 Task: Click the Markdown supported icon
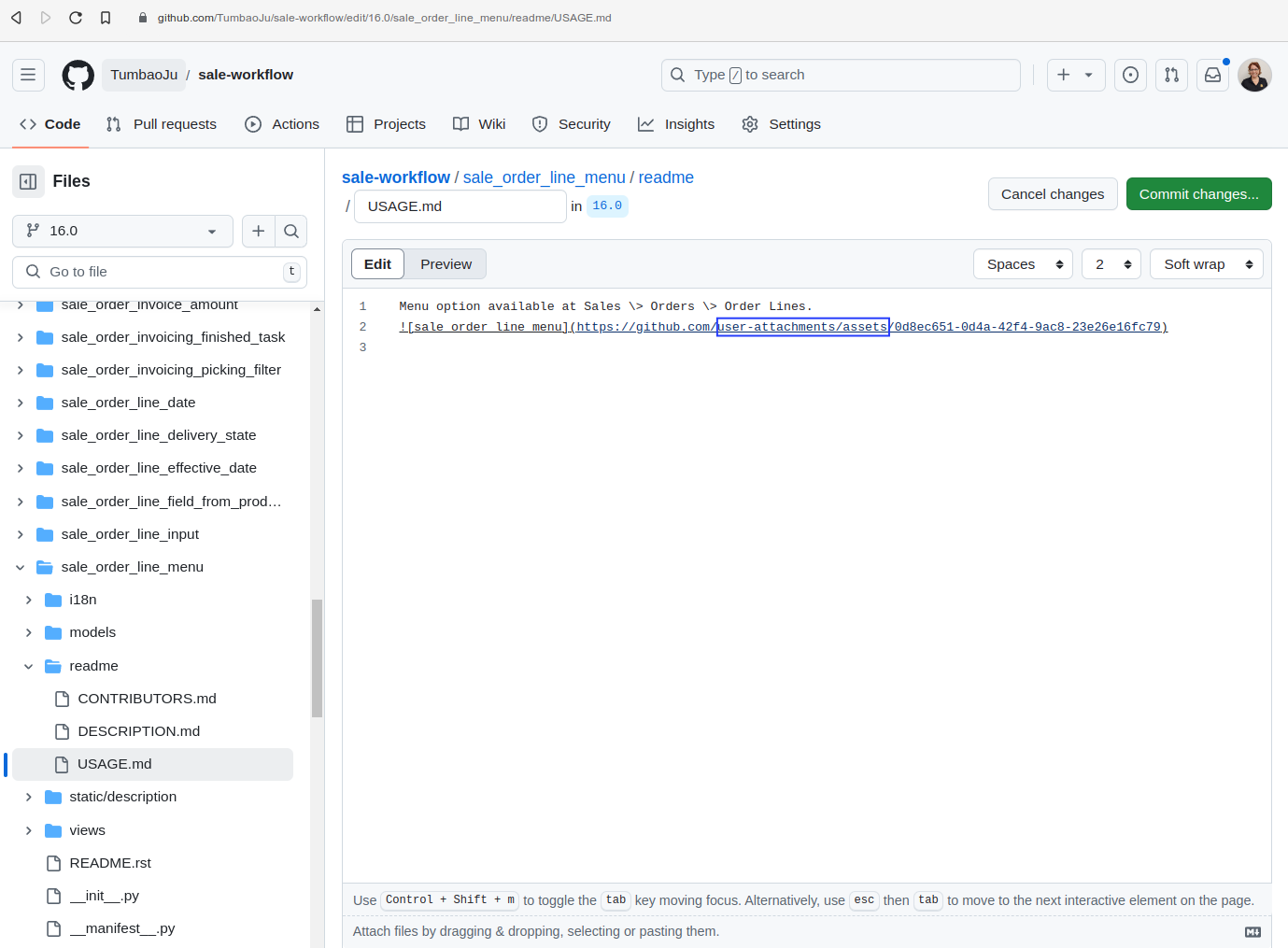click(x=1253, y=931)
